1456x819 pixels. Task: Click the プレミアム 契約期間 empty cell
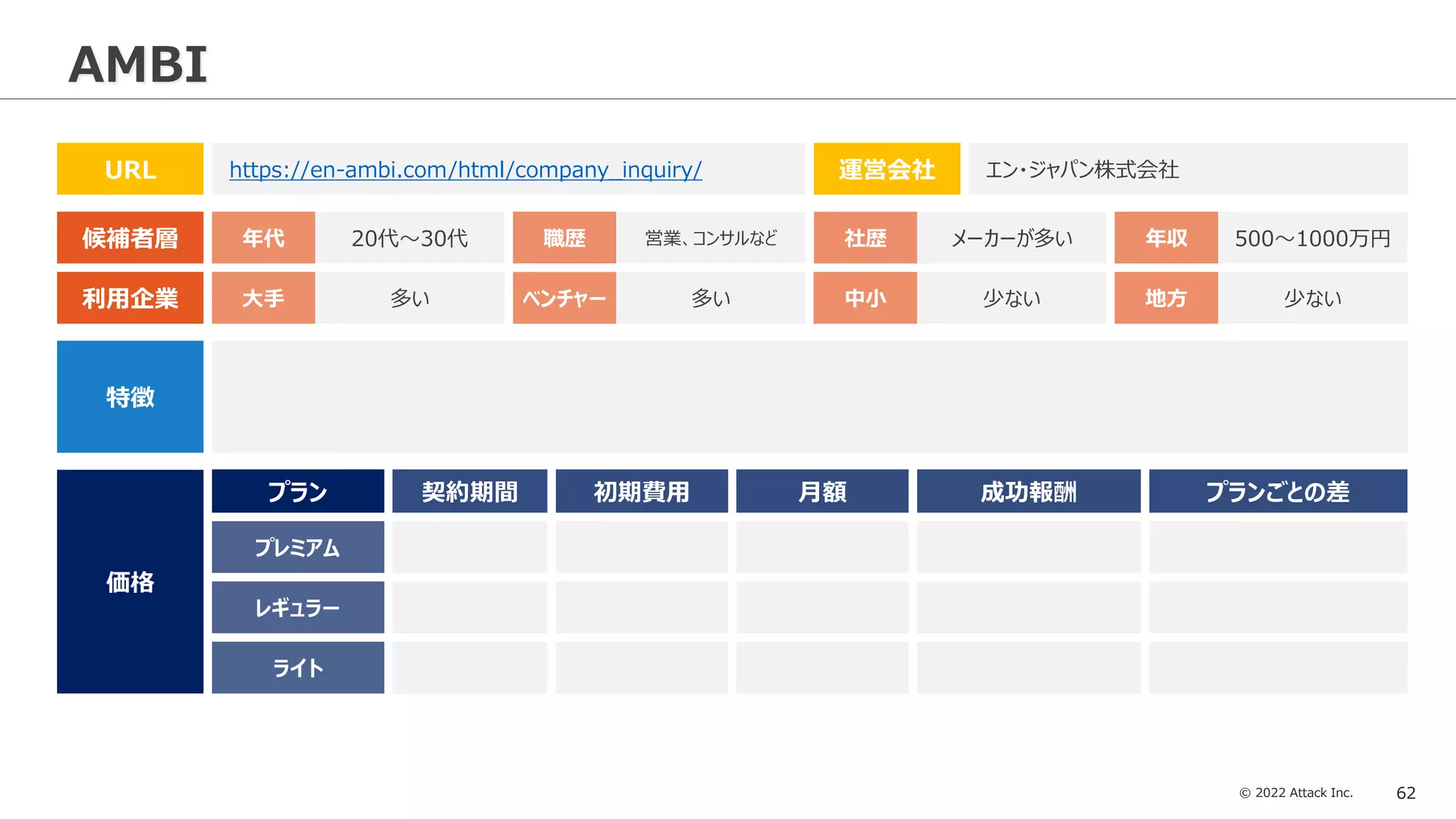tap(470, 547)
